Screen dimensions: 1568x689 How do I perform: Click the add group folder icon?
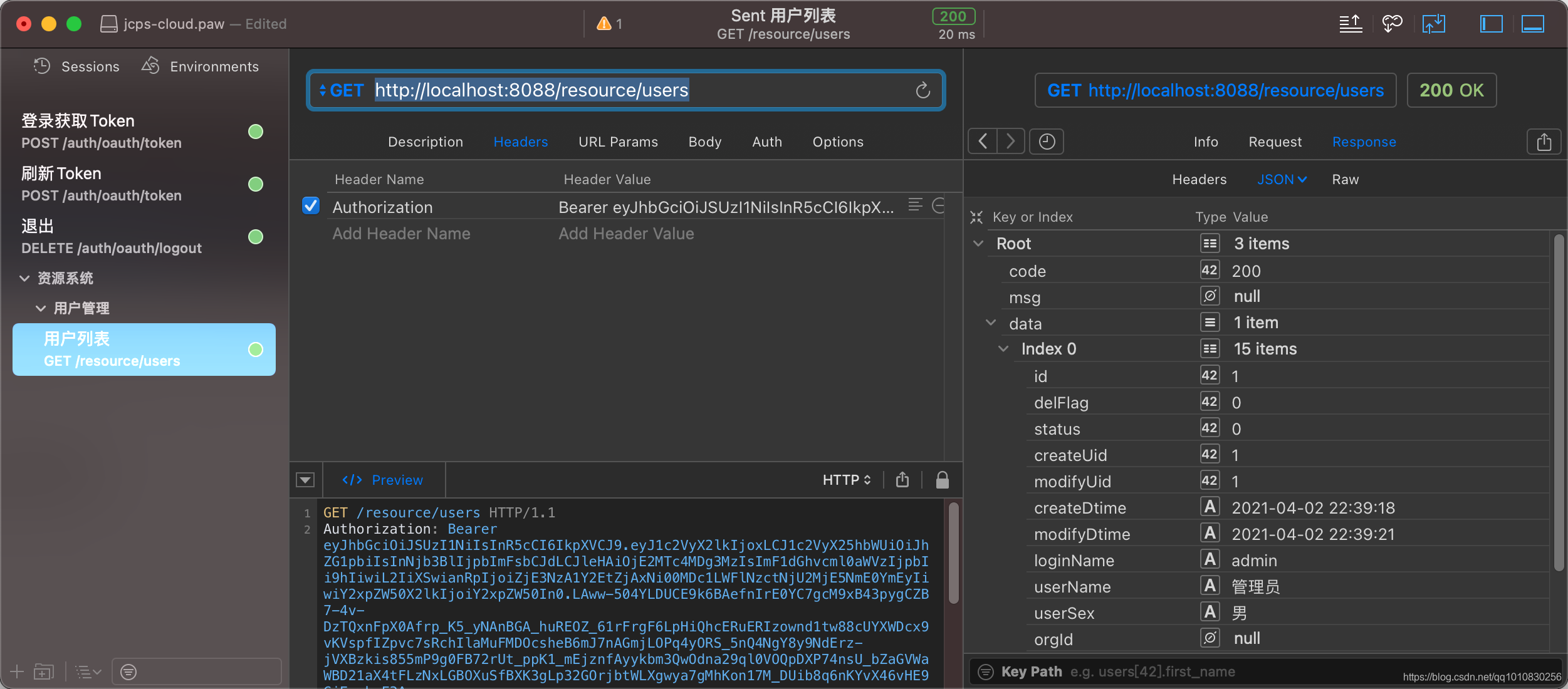(x=43, y=672)
